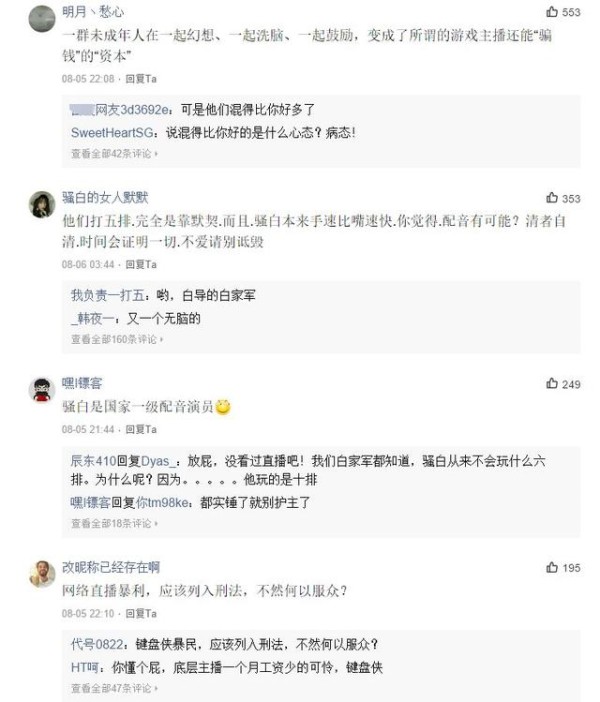This screenshot has height=702, width=600.
Task: View 改昵称已经存在啊's avatar
Action: [x=41, y=573]
